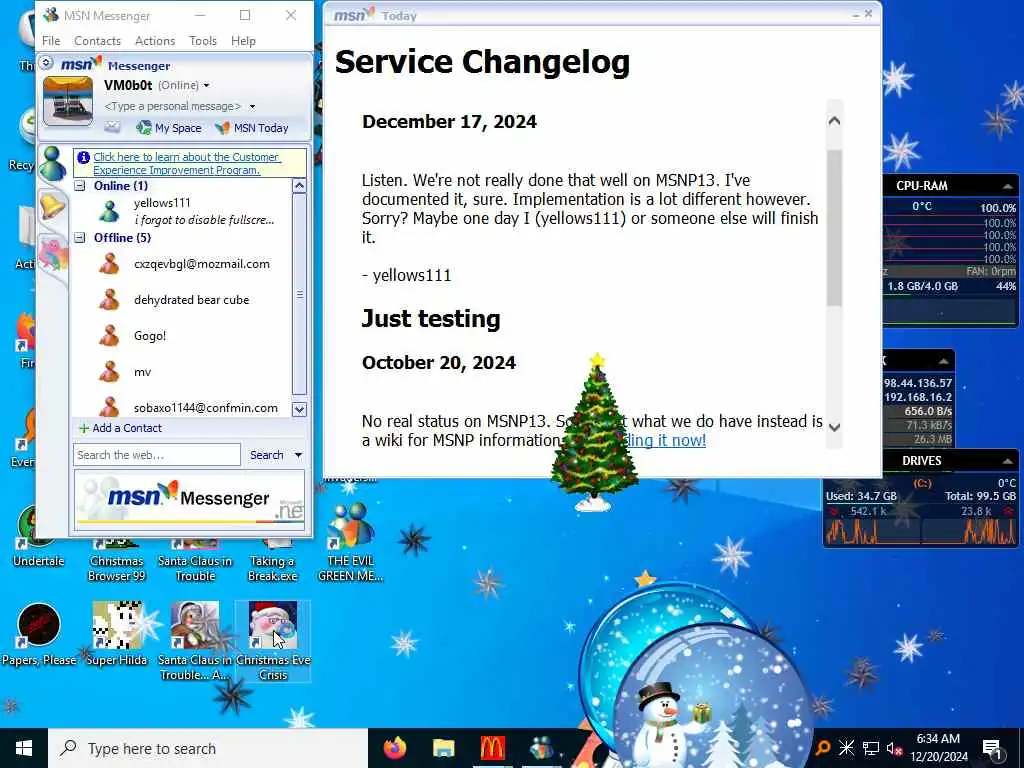Collapse the Online (1) group
The image size is (1024, 768).
tap(80, 186)
